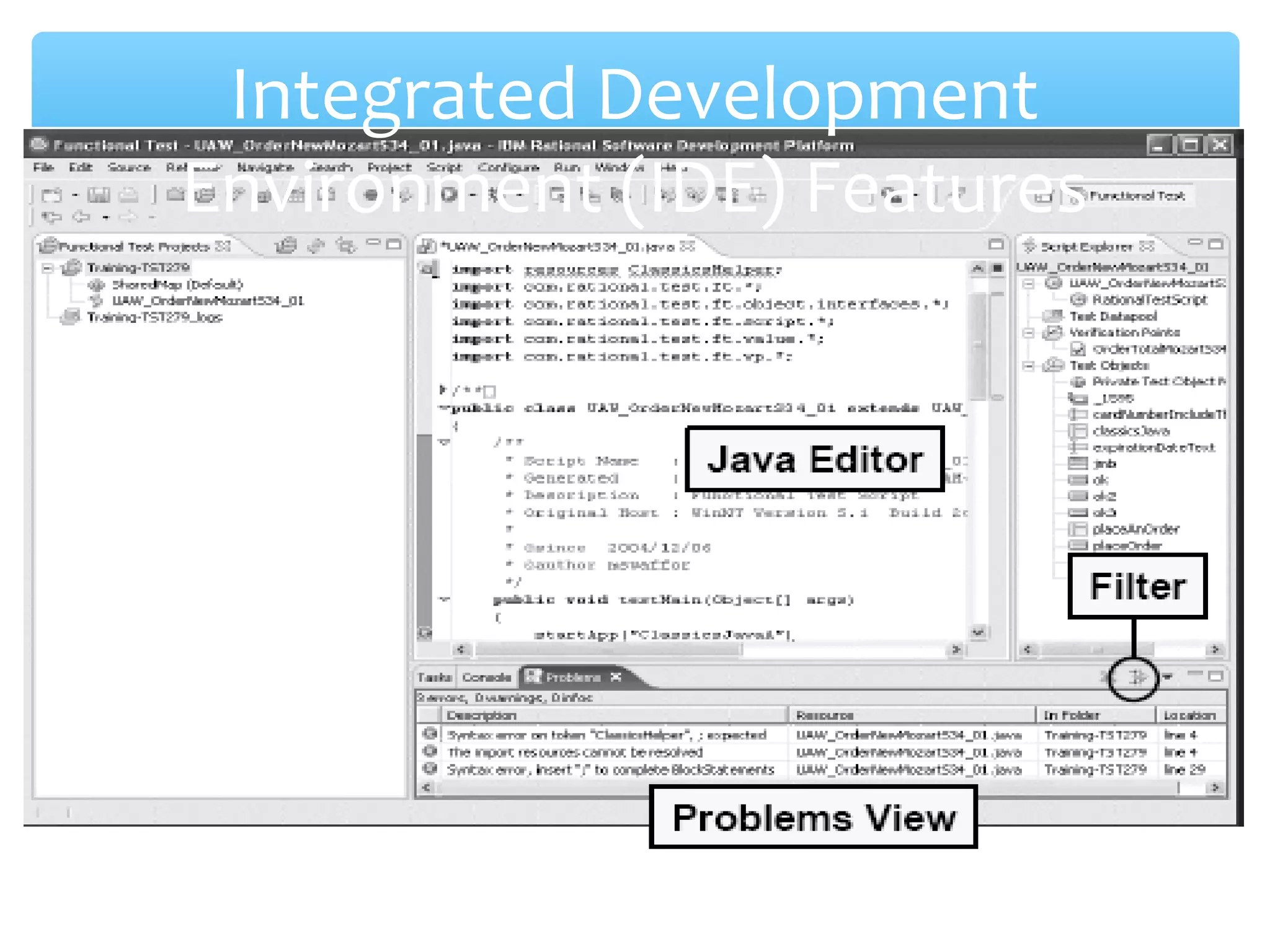The width and height of the screenshot is (1270, 952).
Task: Open the Script menu
Action: (x=444, y=167)
